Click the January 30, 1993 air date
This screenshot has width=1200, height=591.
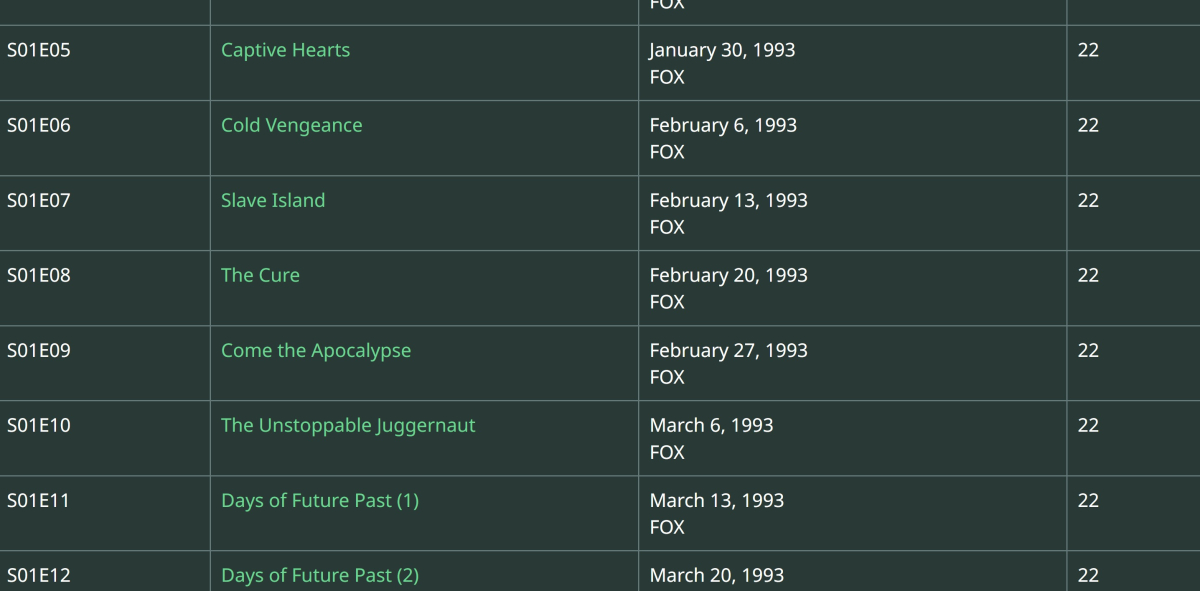722,50
